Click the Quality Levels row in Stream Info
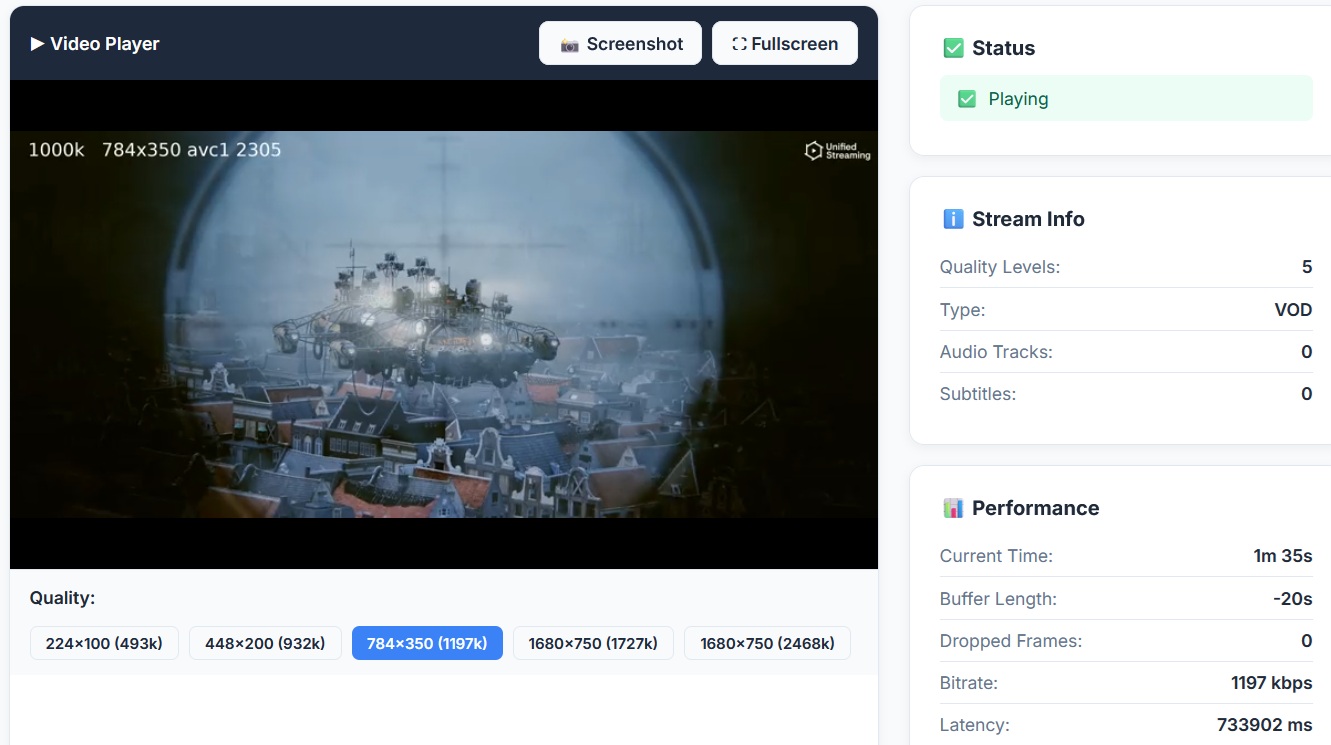The image size is (1331, 745). (1126, 267)
